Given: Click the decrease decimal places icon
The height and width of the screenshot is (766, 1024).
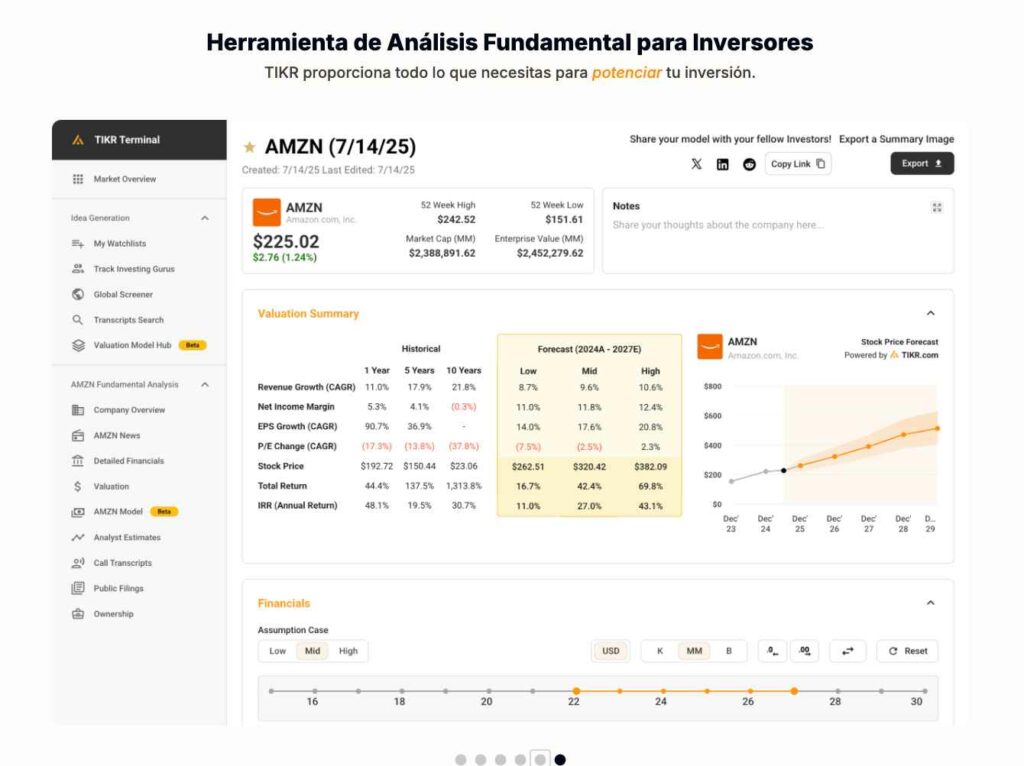Looking at the screenshot, I should tap(772, 651).
